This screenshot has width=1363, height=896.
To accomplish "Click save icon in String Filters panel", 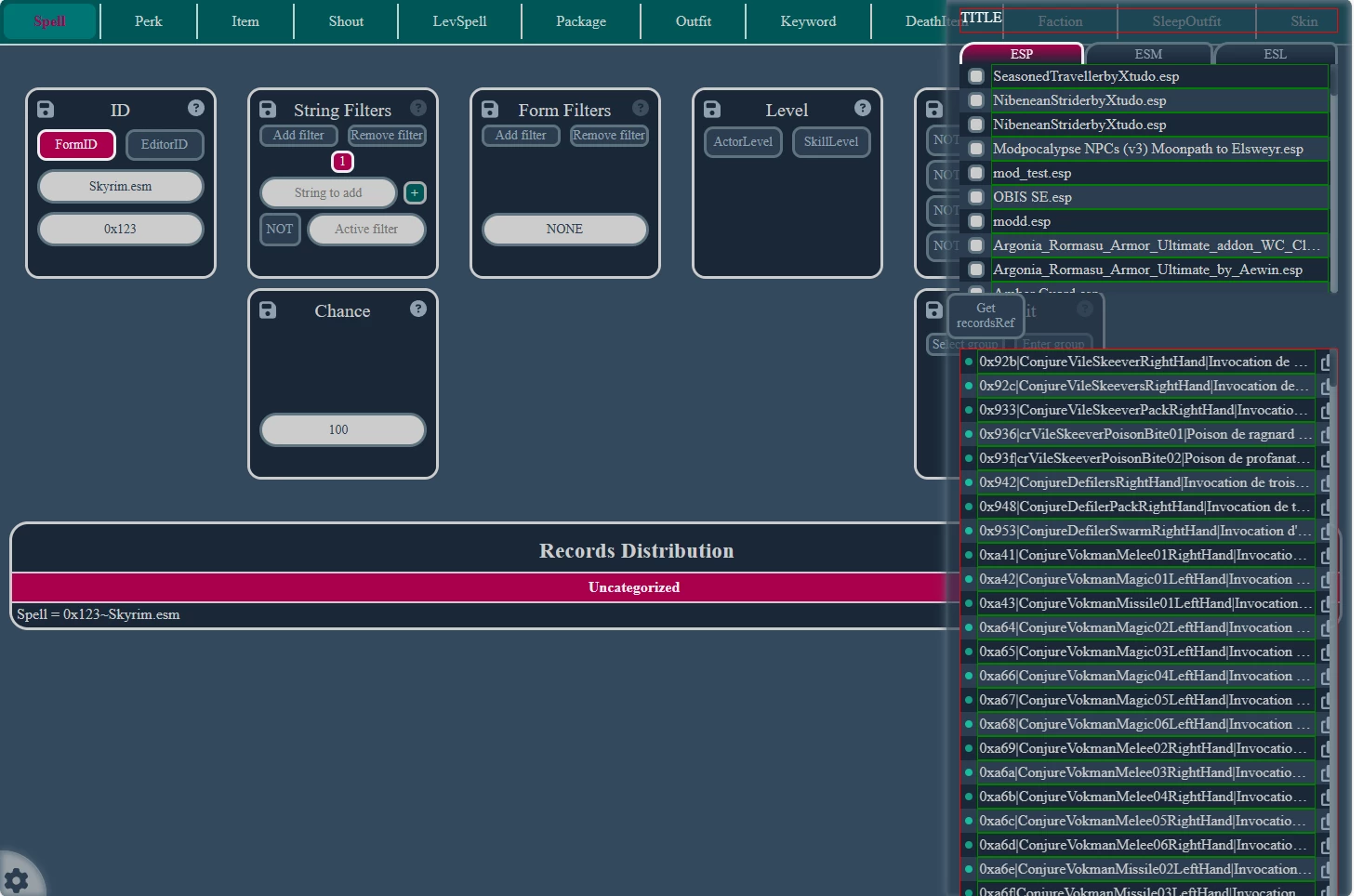I will tap(268, 110).
